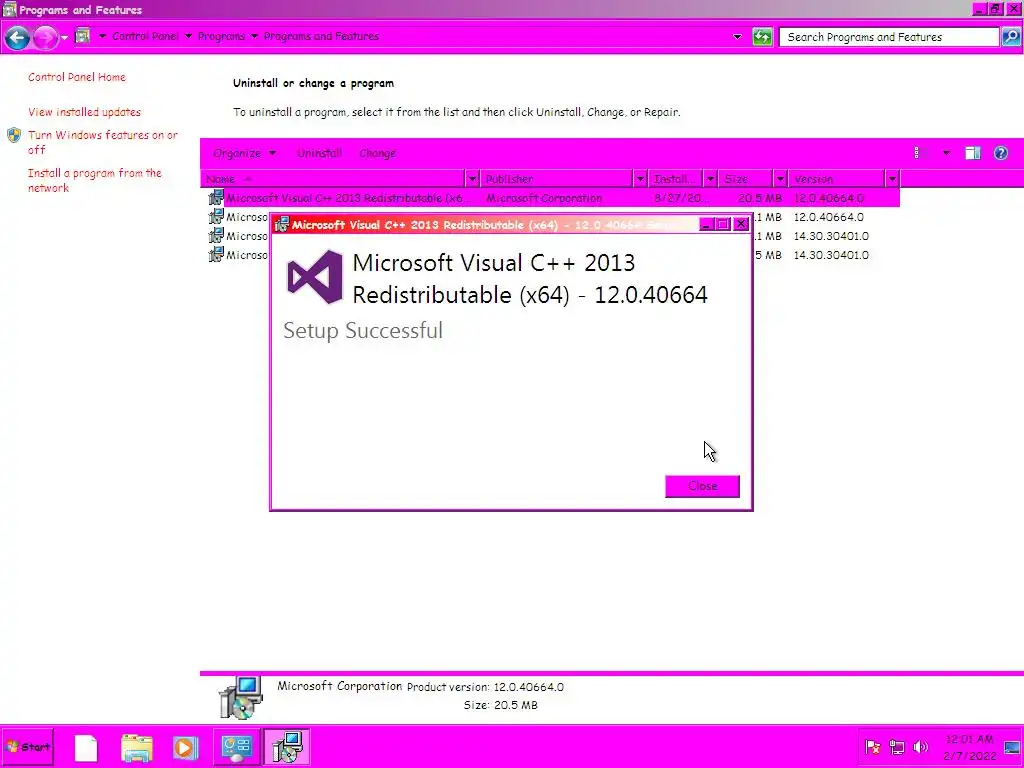
Task: Open the recent pages dropdown beside Forward
Action: 64,38
